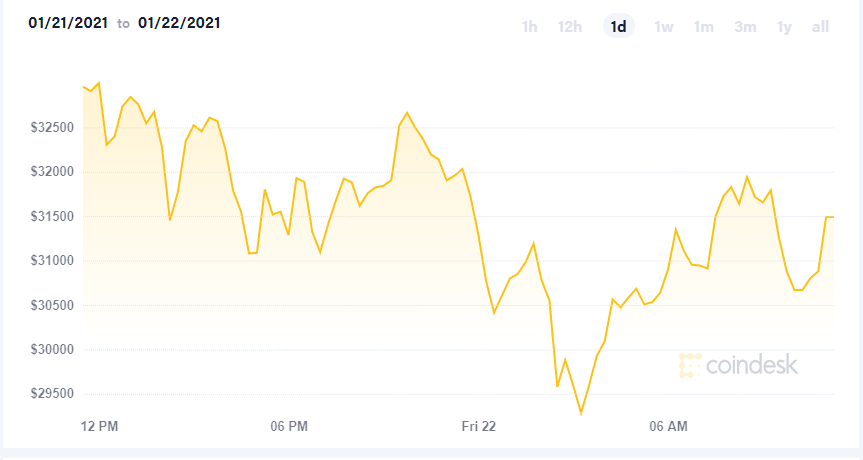
Task: Switch chart to 12h range
Action: [x=570, y=26]
